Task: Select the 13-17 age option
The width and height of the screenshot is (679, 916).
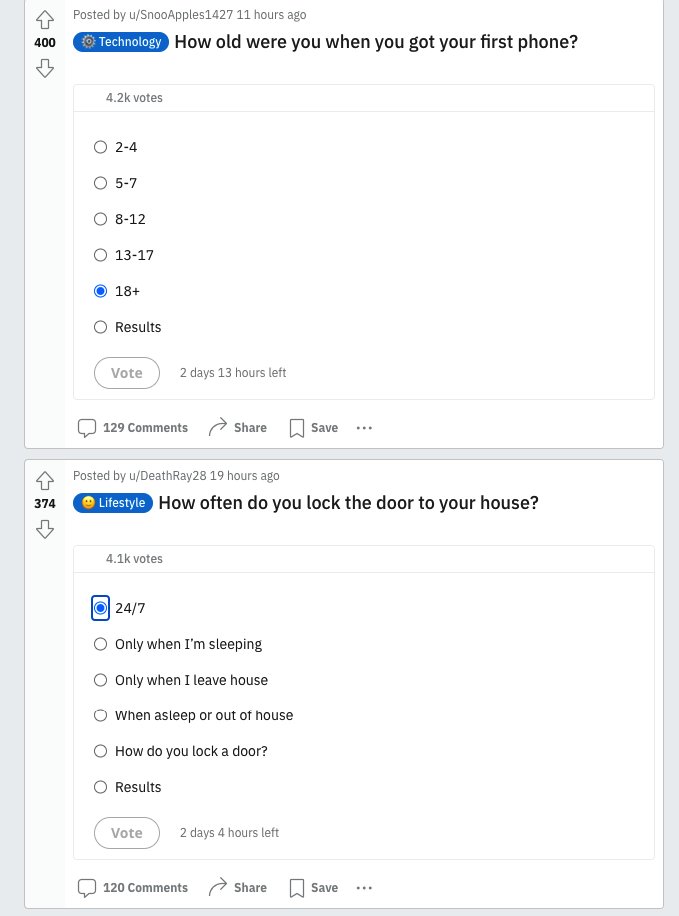Action: (x=100, y=255)
